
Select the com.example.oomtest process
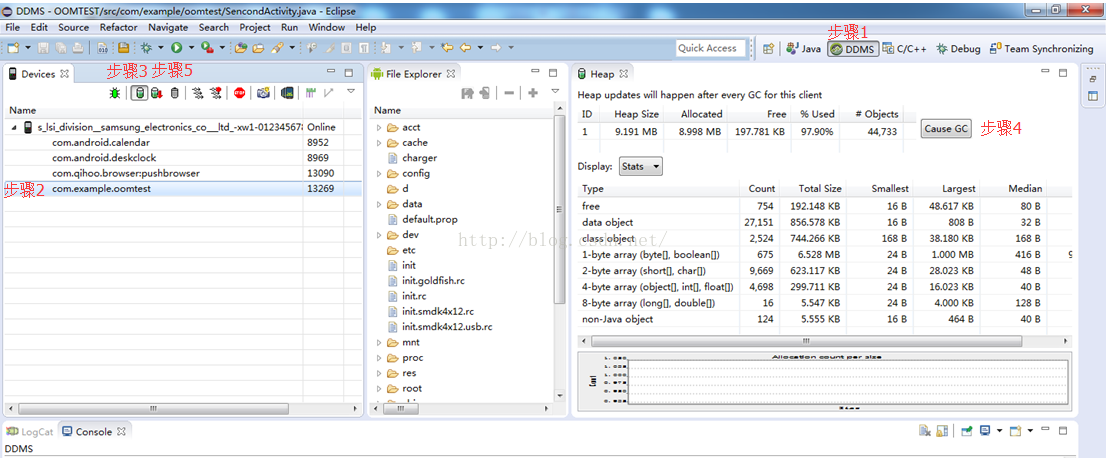click(x=101, y=189)
